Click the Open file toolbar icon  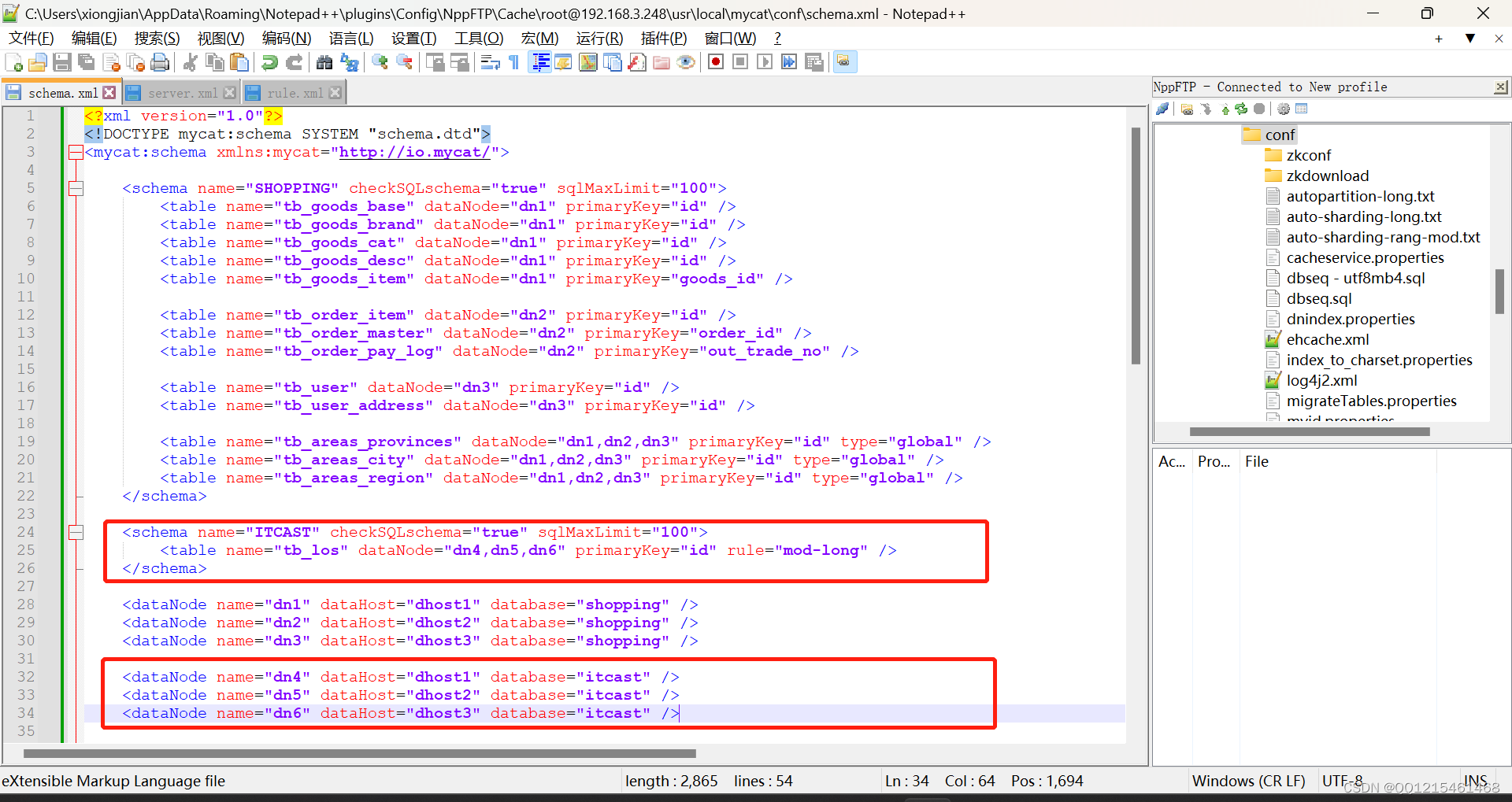coord(37,62)
